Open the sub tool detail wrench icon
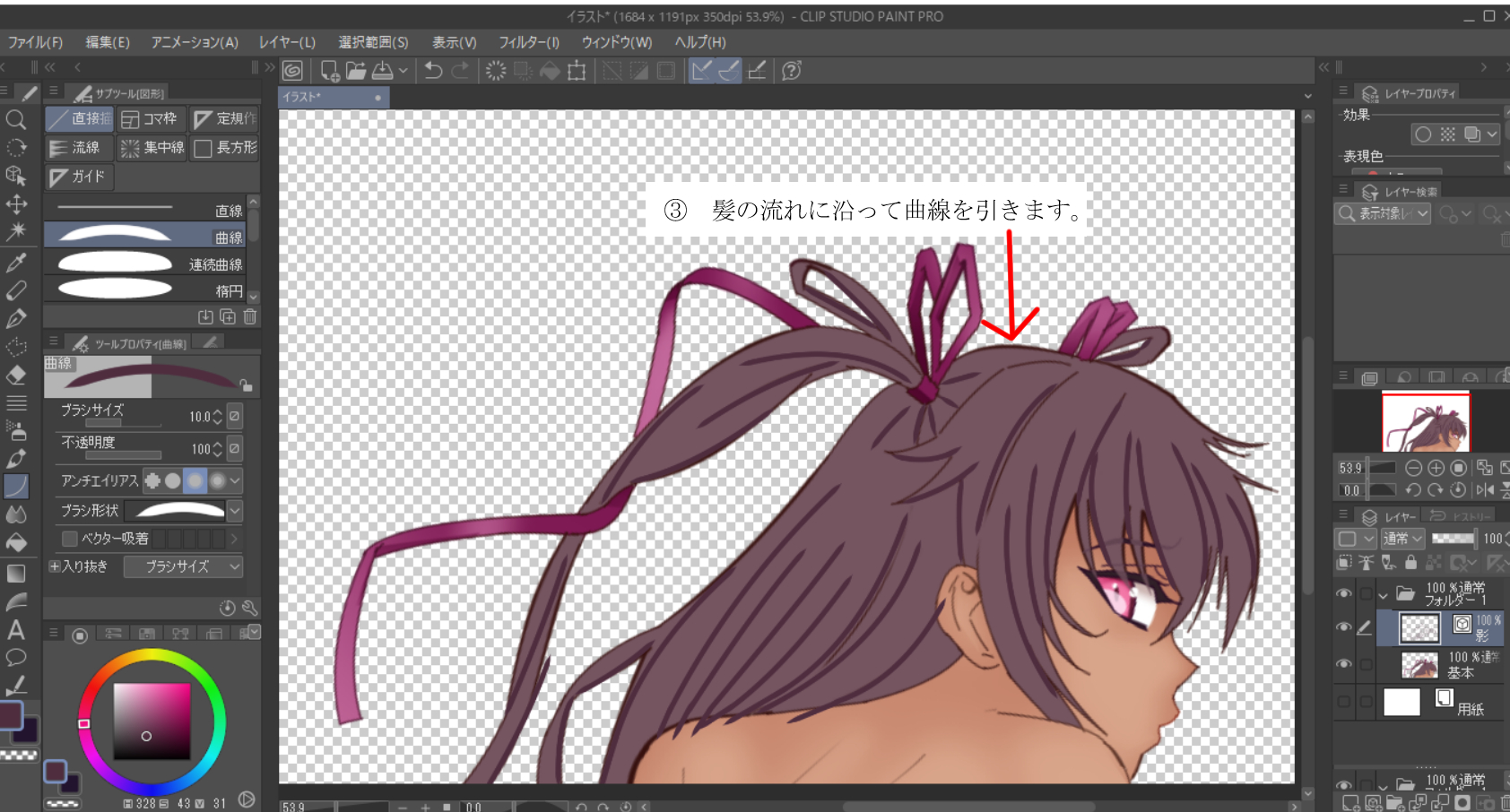This screenshot has width=1510, height=812. tap(249, 608)
